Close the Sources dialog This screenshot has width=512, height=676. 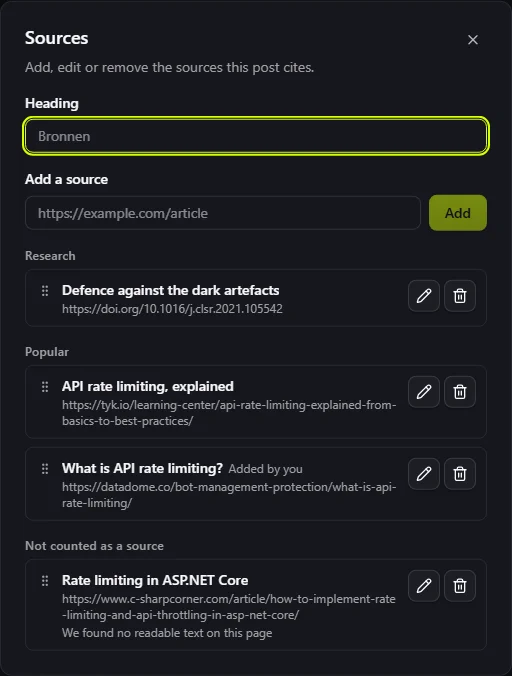click(473, 40)
